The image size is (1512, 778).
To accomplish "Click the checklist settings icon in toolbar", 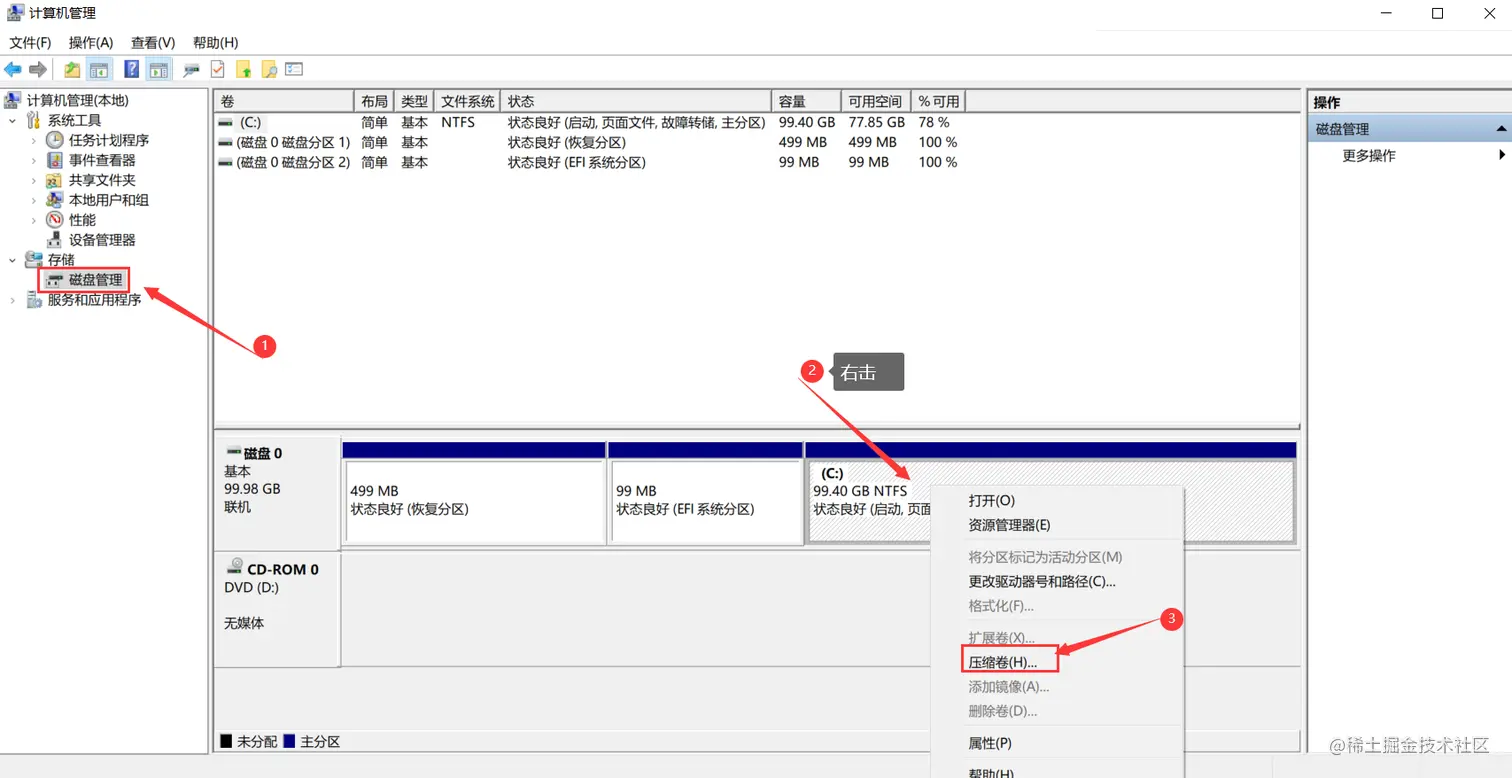I will [x=294, y=69].
